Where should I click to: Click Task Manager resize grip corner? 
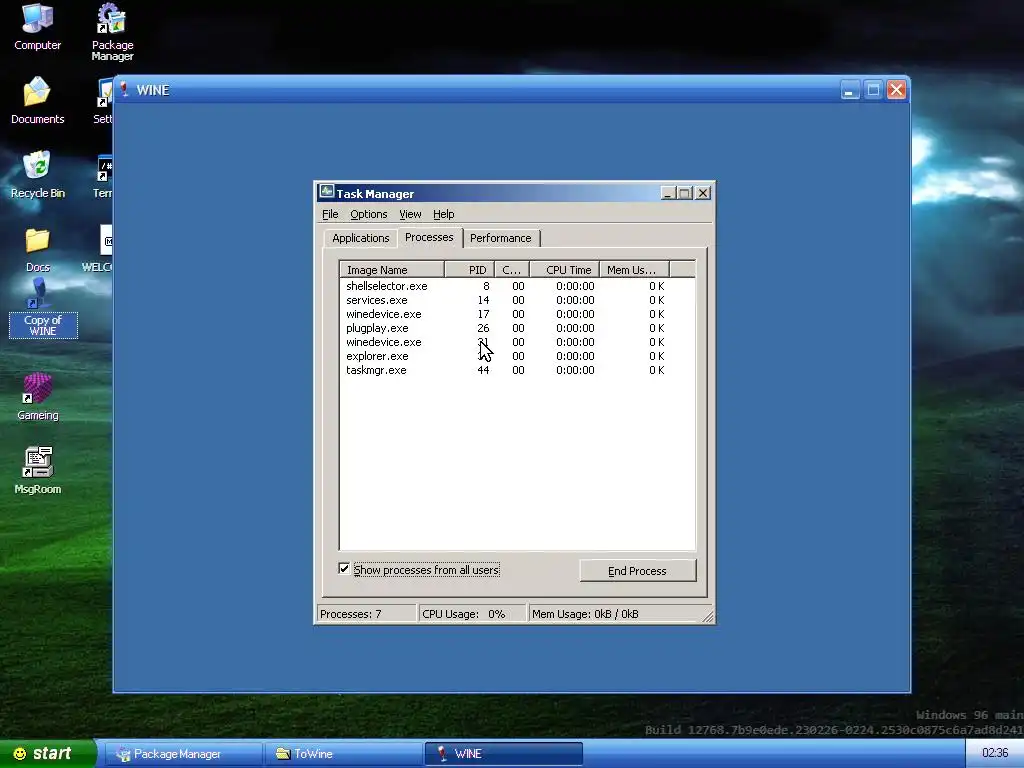[708, 616]
